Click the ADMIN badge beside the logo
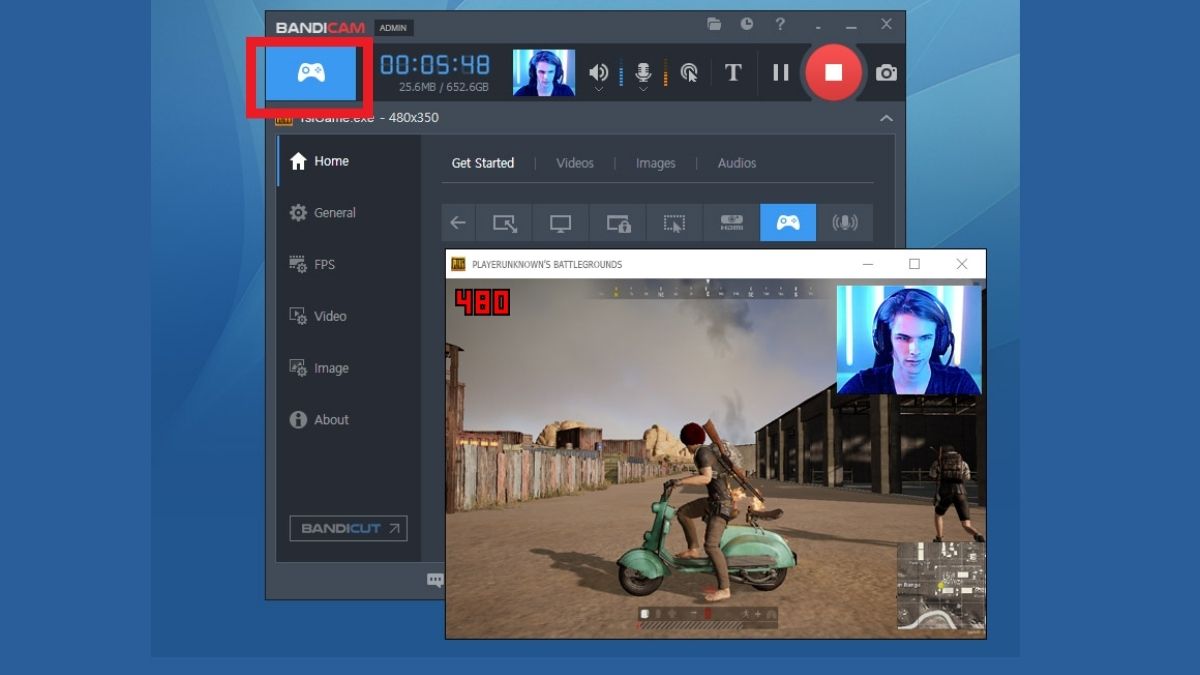Screen dimensions: 1200x675 point(394,28)
